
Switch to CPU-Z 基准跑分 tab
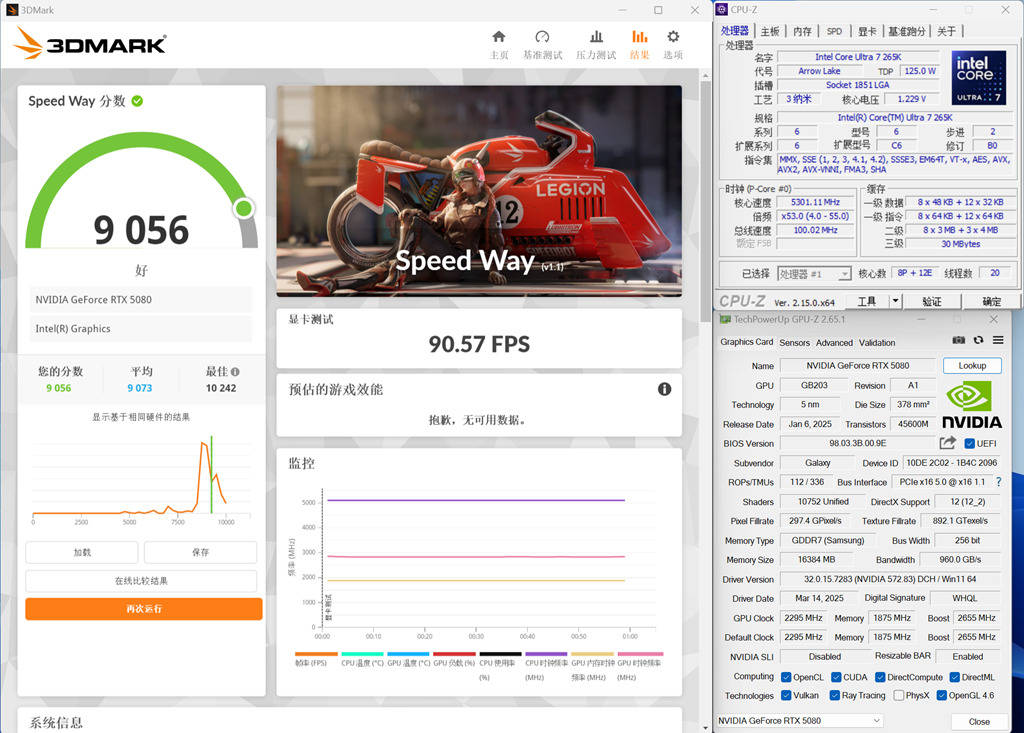point(906,31)
